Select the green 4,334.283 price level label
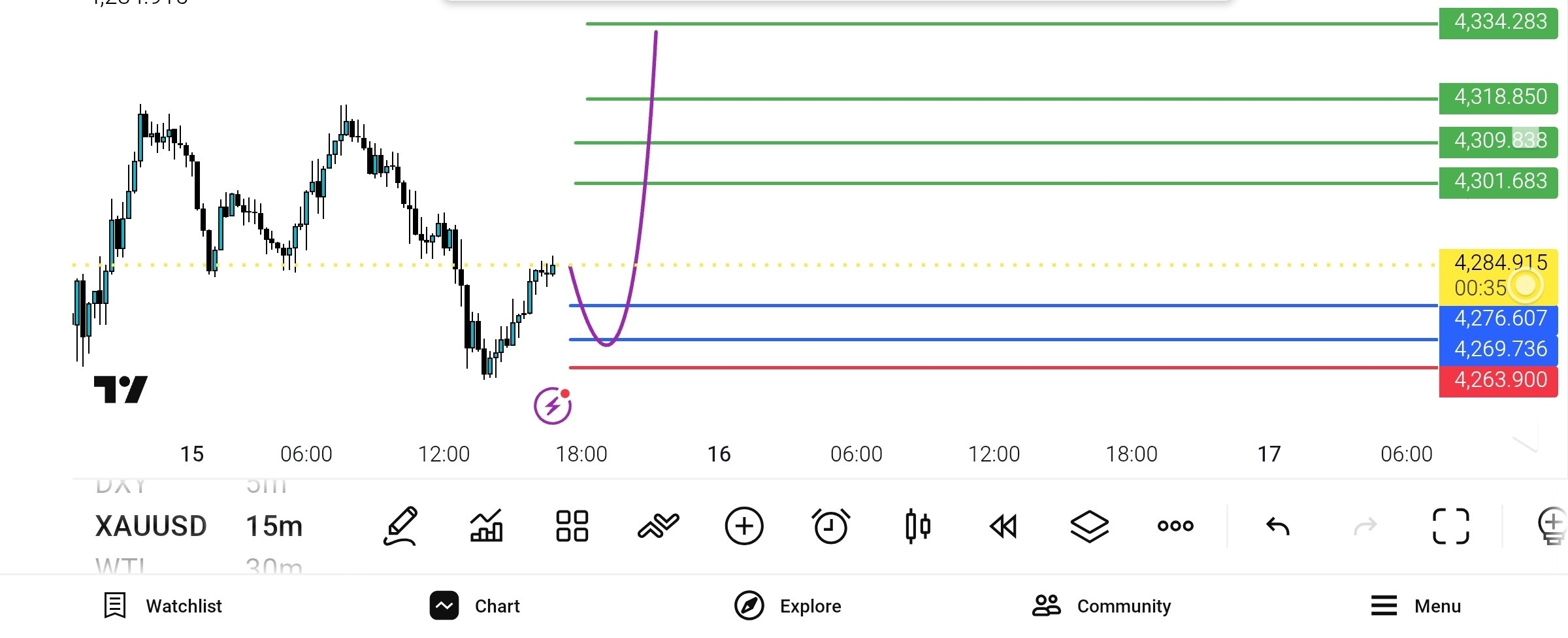 pos(1499,22)
